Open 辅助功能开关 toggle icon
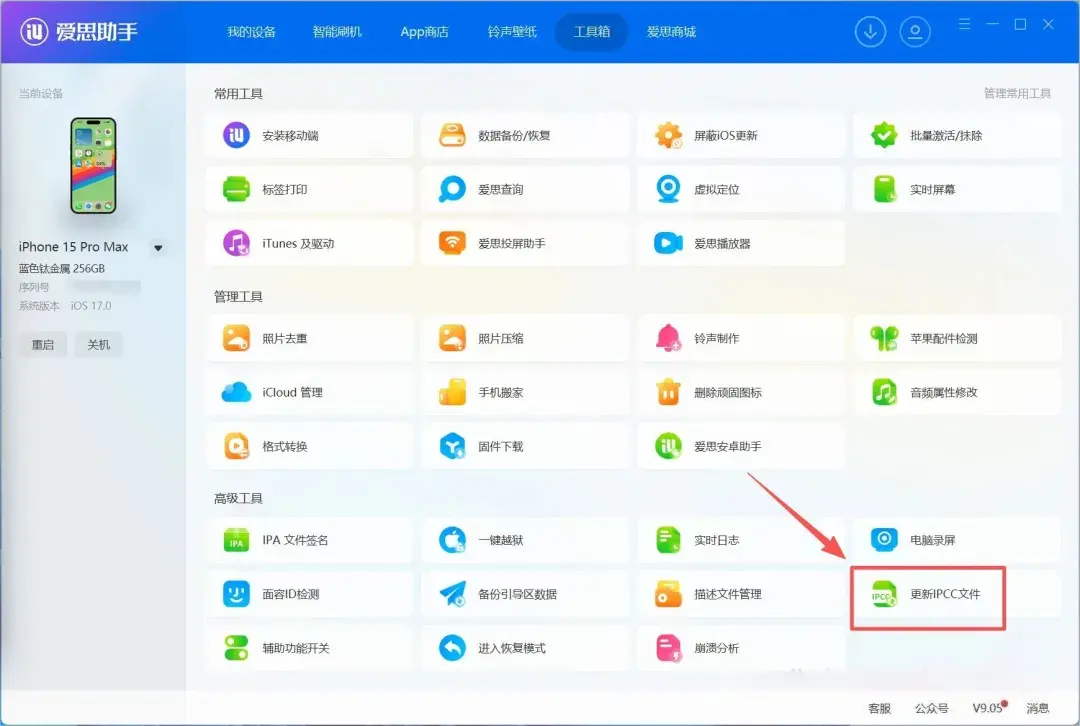The width and height of the screenshot is (1080, 726). coord(236,648)
